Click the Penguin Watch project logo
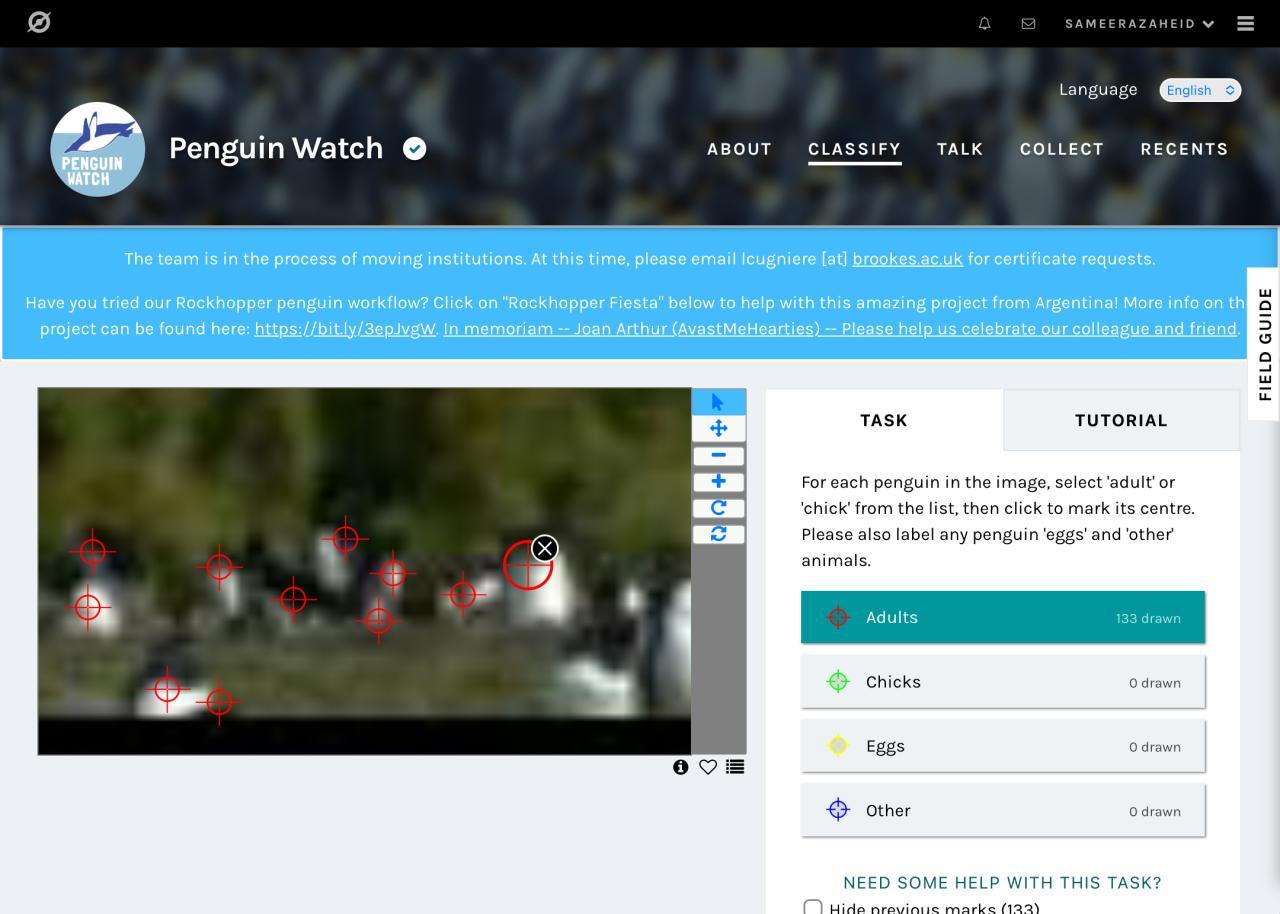The image size is (1280, 914). (x=98, y=149)
